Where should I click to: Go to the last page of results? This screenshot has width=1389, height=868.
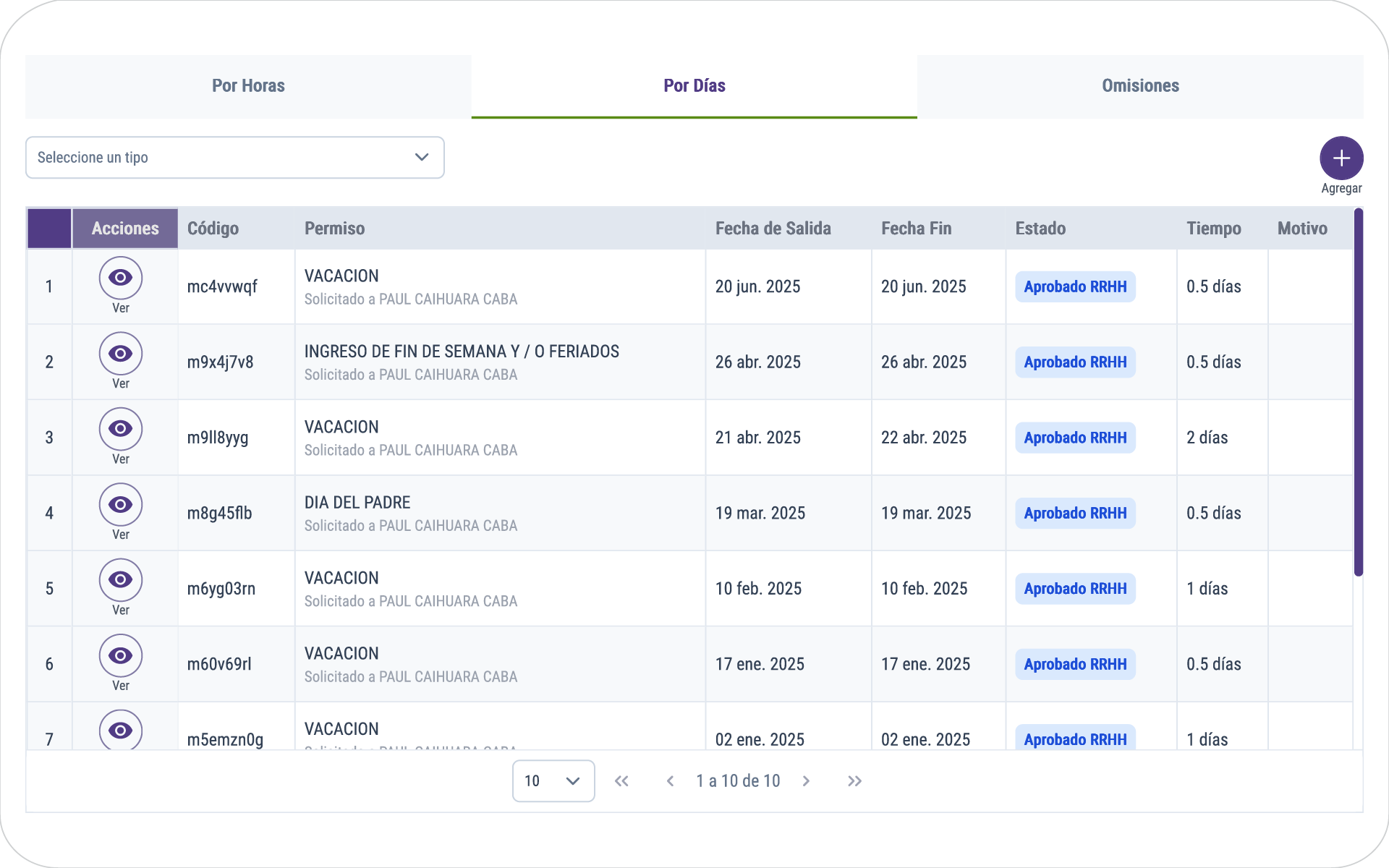(x=854, y=781)
